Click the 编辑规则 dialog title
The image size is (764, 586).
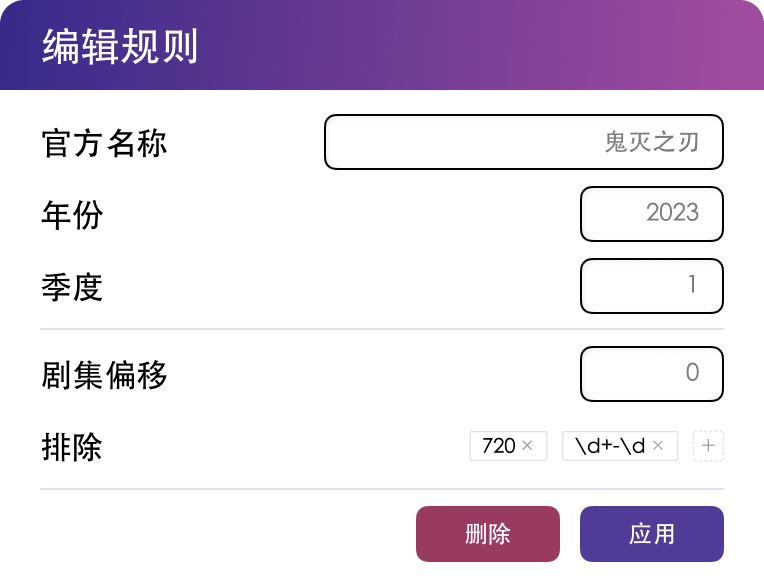[x=120, y=47]
